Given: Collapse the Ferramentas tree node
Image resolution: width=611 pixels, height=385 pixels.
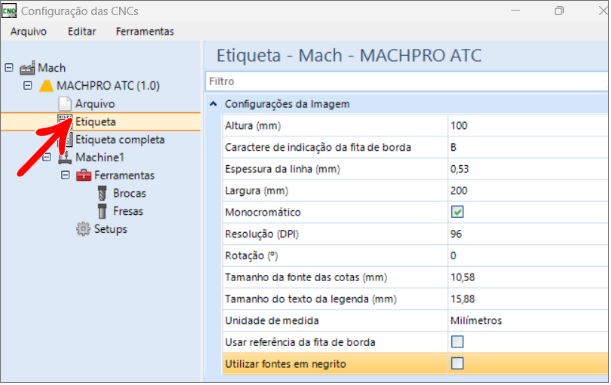Looking at the screenshot, I should [65, 175].
